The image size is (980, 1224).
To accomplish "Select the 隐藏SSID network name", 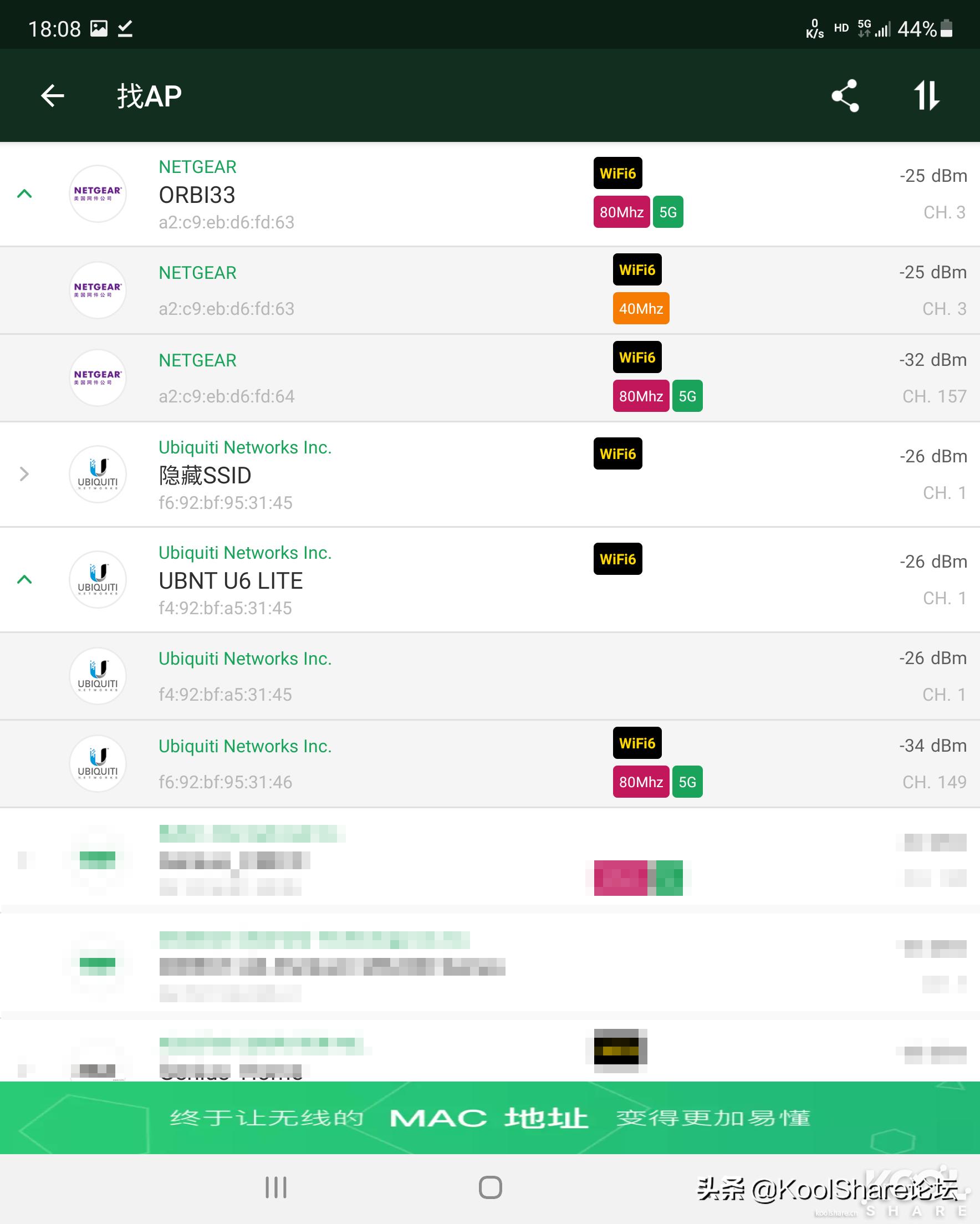I will point(205,475).
